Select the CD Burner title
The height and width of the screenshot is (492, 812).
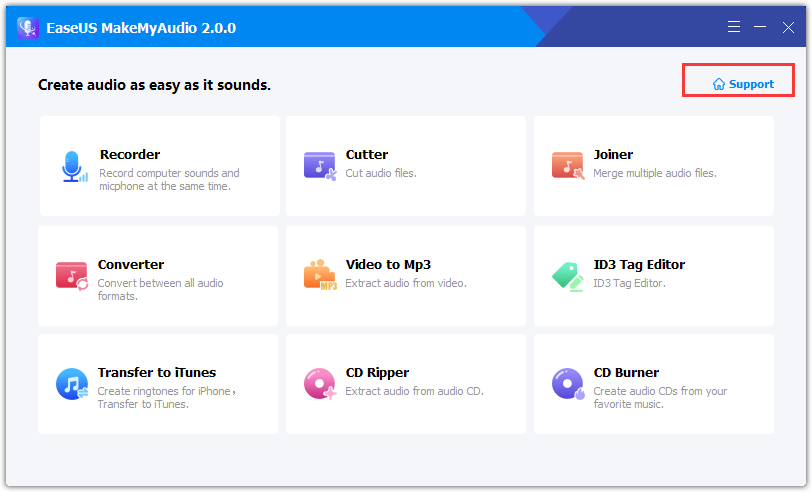pos(626,372)
